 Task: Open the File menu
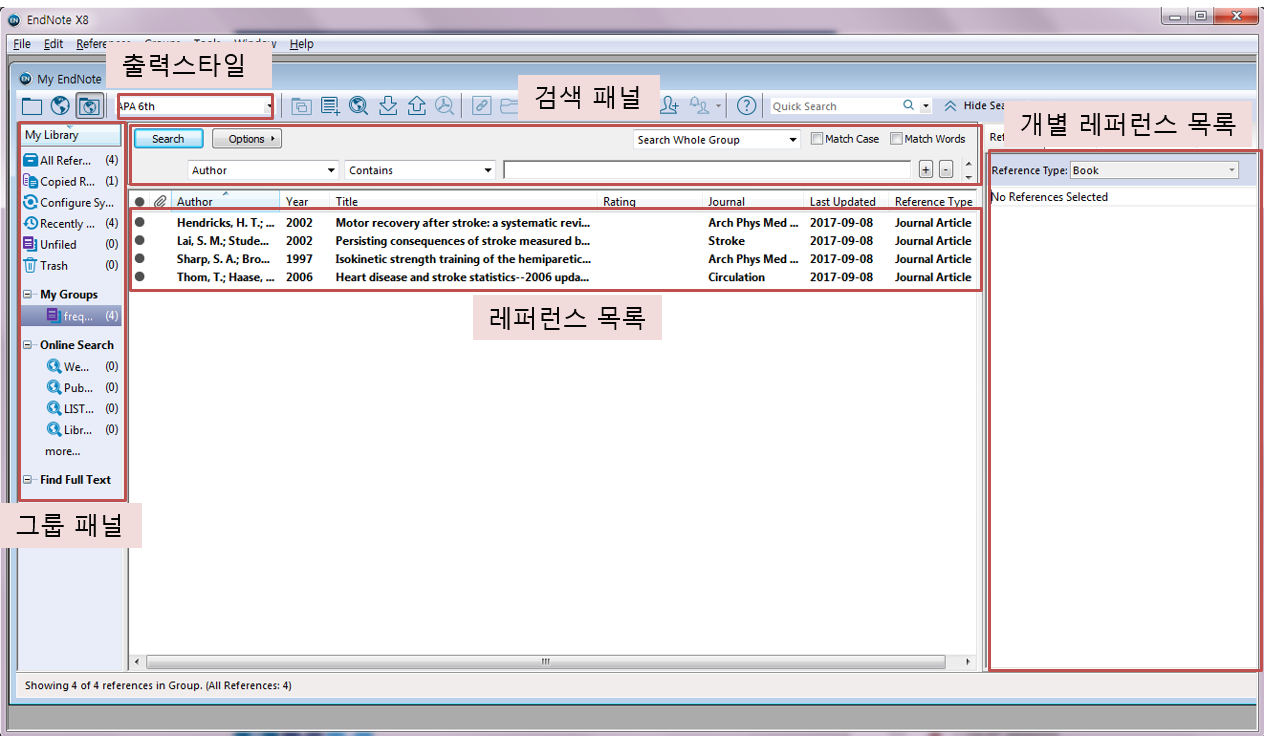pyautogui.click(x=22, y=44)
